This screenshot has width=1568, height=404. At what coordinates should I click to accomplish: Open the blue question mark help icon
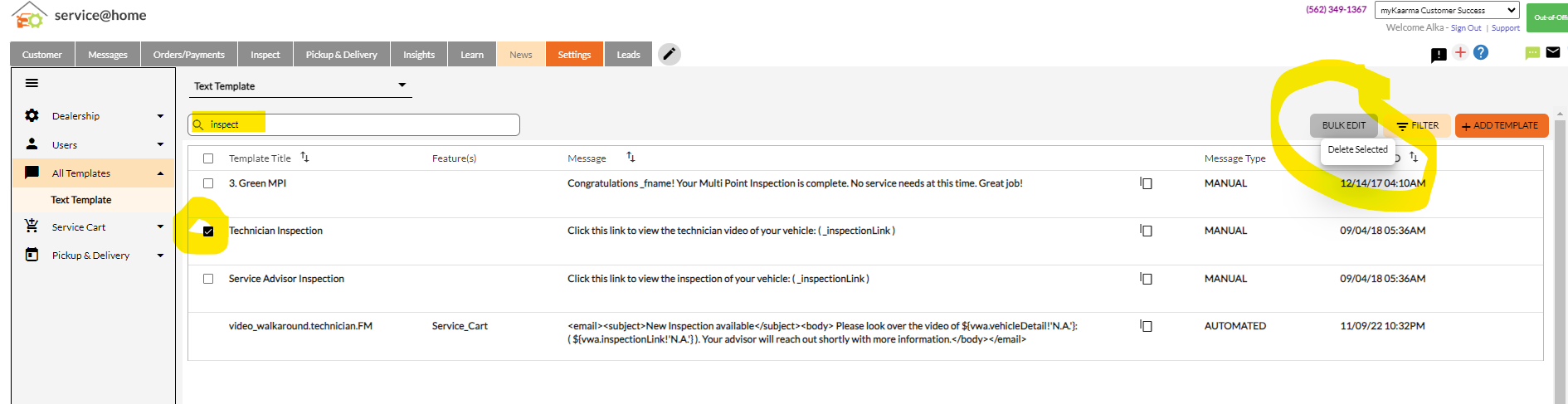coord(1481,52)
